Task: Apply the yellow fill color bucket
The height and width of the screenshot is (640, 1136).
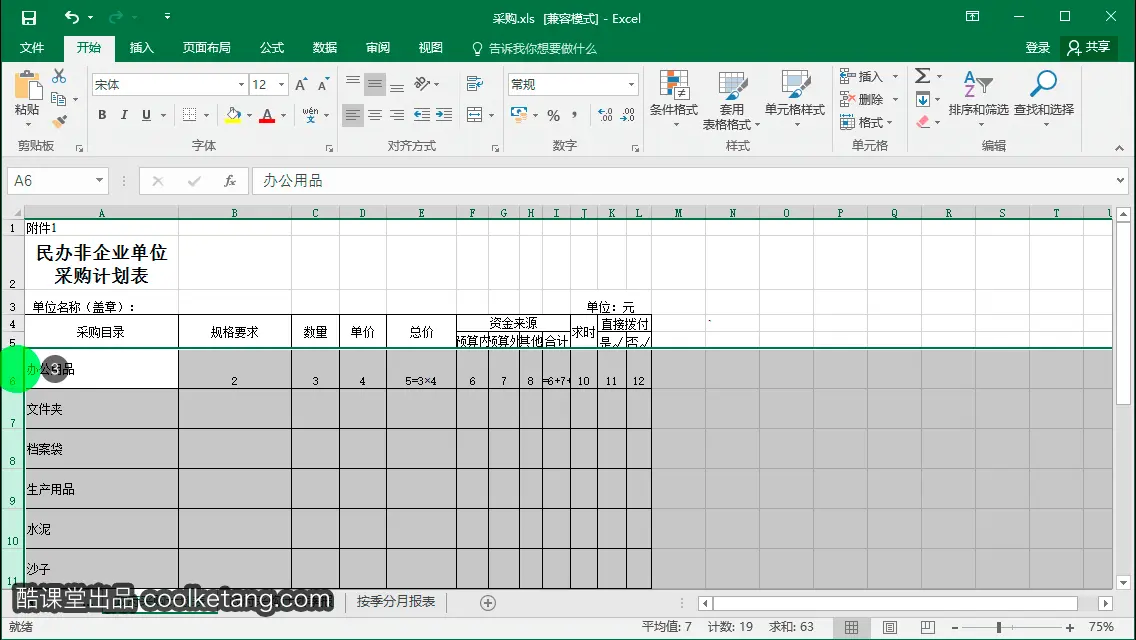Action: pyautogui.click(x=233, y=115)
